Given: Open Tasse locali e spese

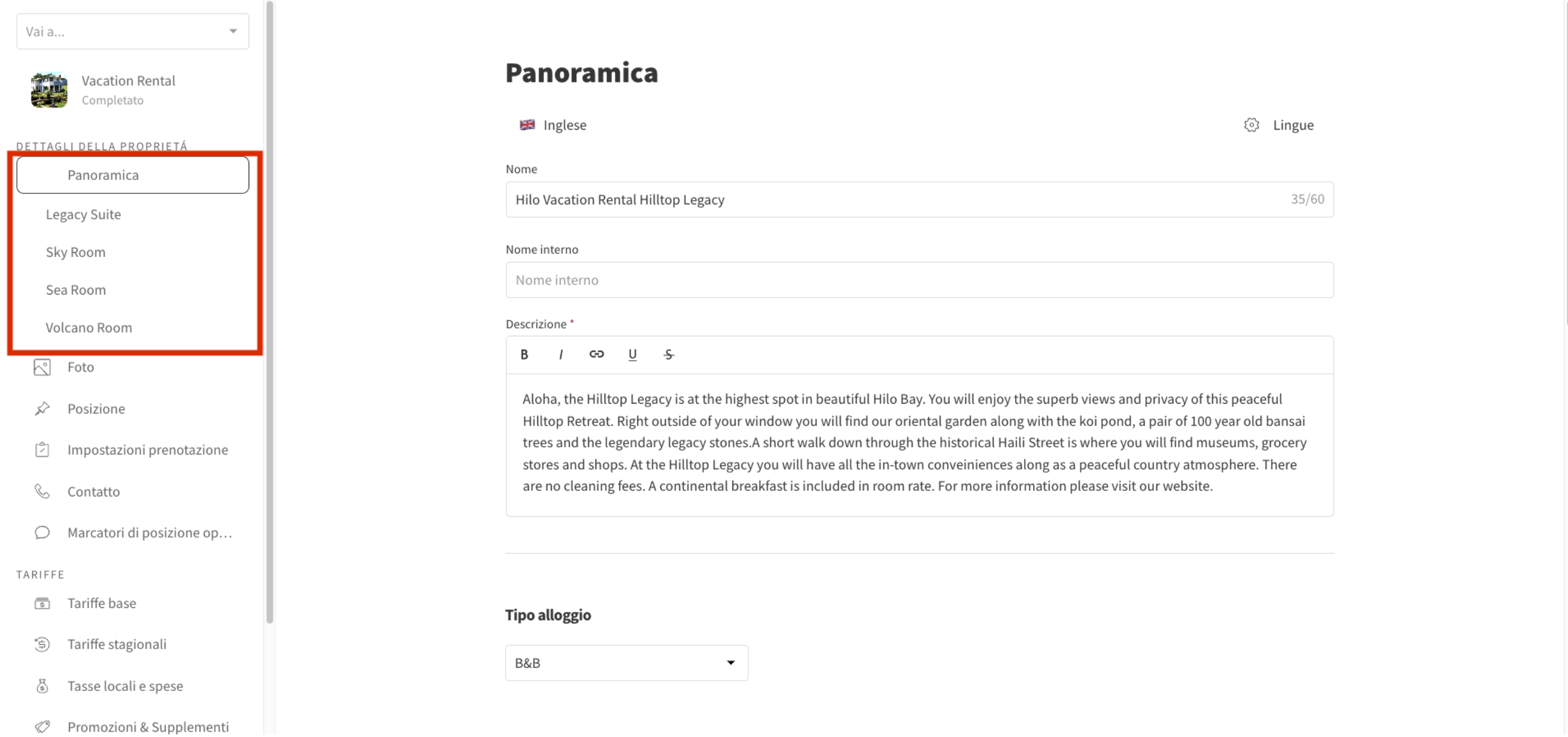Looking at the screenshot, I should point(125,686).
